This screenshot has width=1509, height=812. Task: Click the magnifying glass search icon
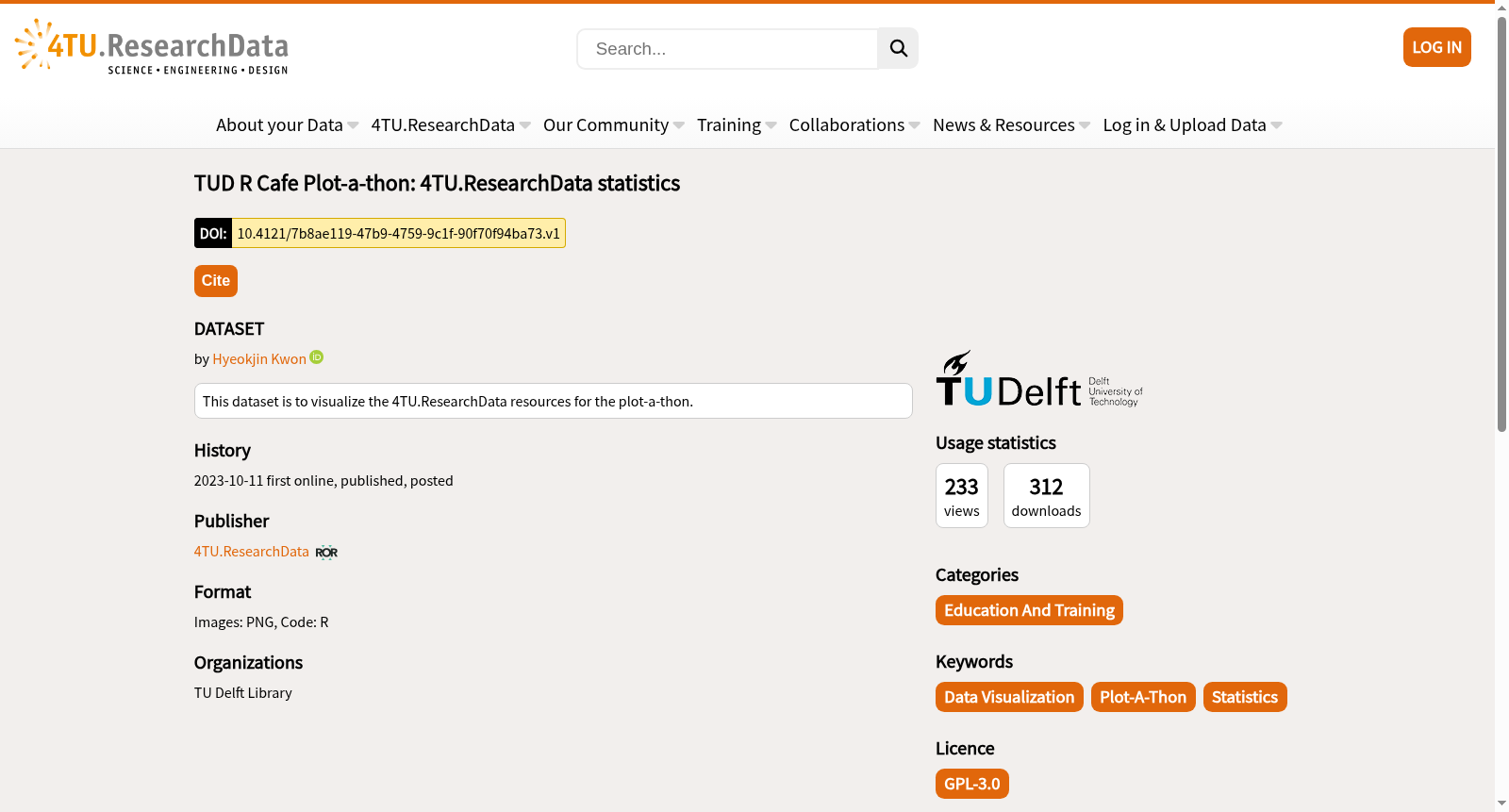(898, 48)
